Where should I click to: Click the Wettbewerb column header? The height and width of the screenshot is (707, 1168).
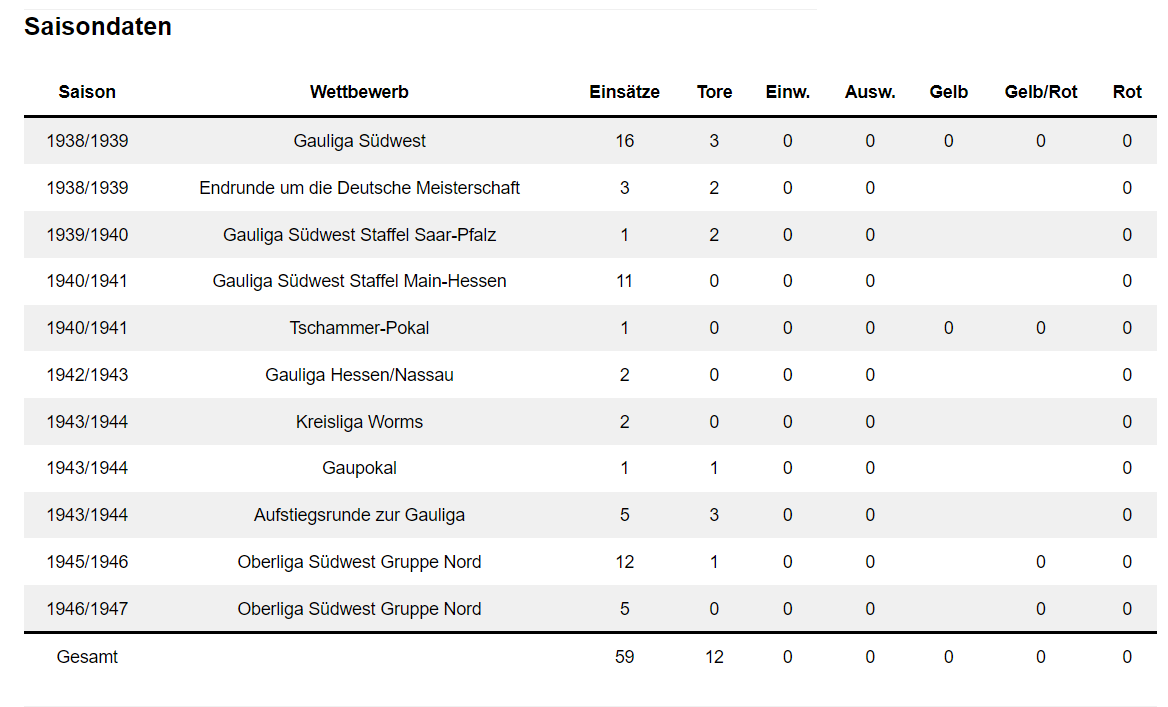tap(359, 92)
